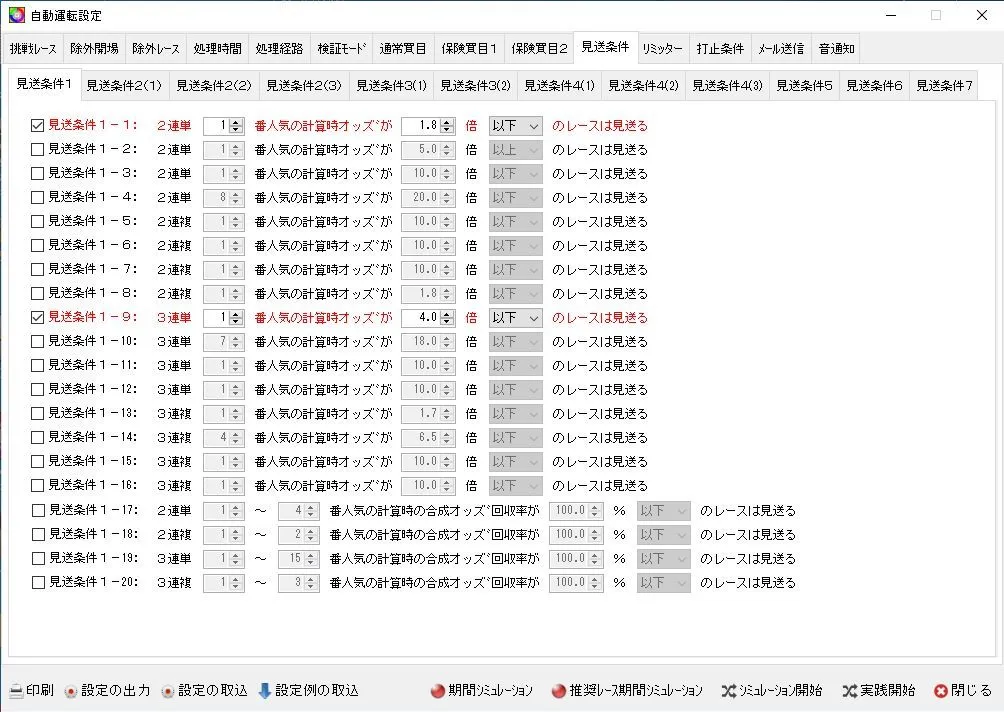
Task: Click the app icon in the title bar
Action: pos(17,15)
